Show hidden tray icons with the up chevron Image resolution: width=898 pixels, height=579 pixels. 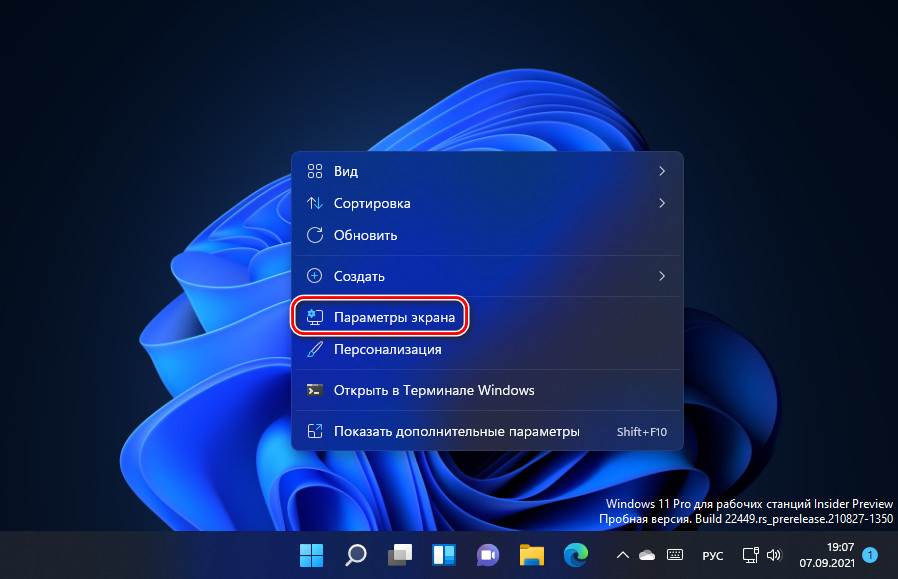[x=623, y=555]
